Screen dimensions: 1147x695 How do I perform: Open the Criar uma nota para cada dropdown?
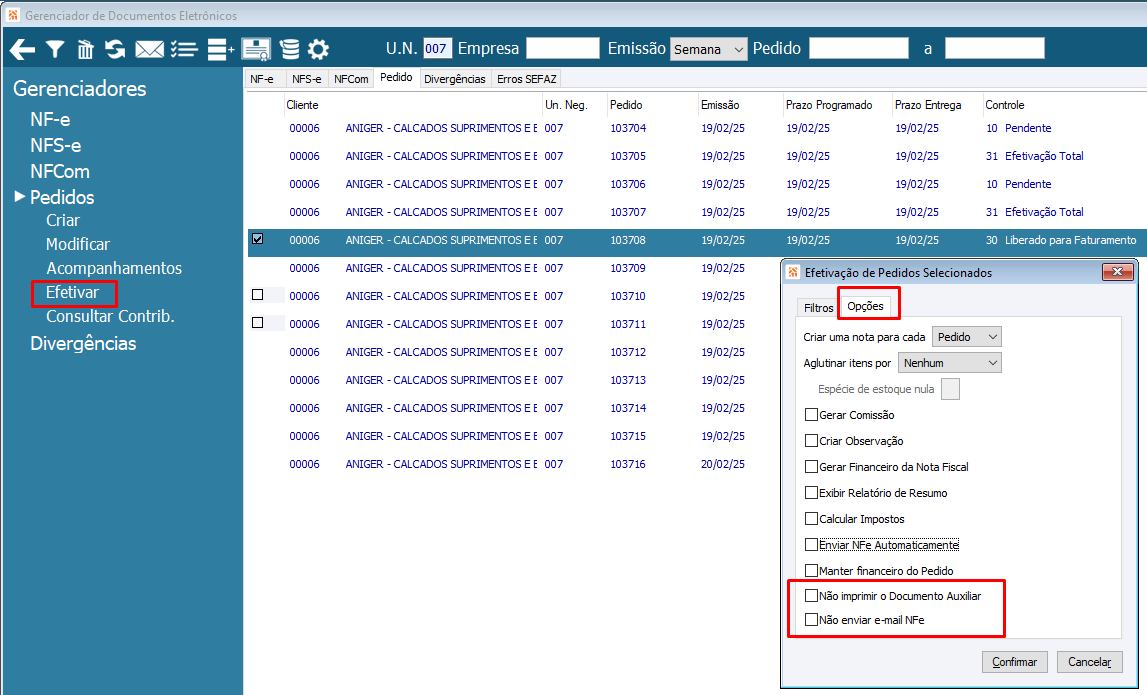click(966, 336)
